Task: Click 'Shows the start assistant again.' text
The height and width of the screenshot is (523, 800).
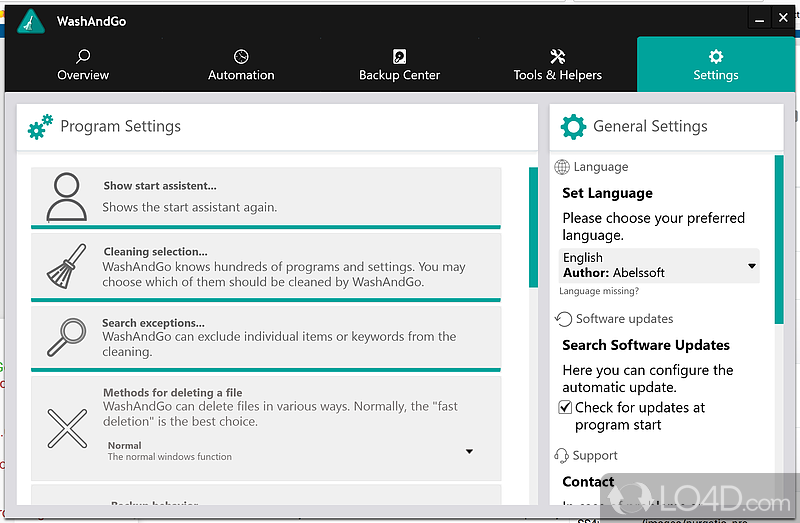Action: 189,207
